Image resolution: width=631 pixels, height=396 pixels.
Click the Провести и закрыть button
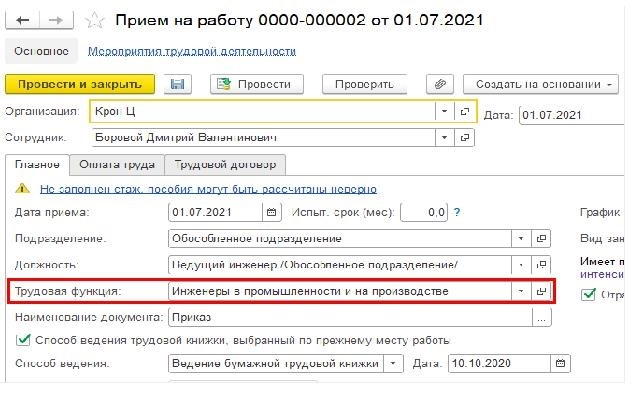point(80,84)
